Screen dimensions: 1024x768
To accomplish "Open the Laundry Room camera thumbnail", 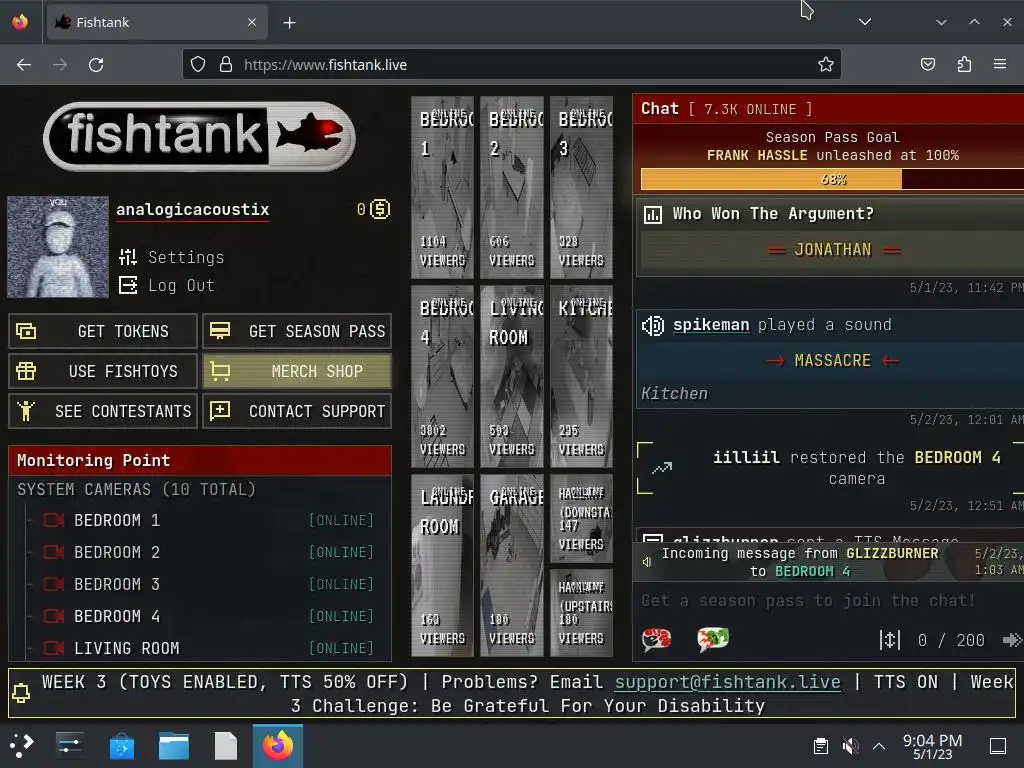I will (x=442, y=566).
